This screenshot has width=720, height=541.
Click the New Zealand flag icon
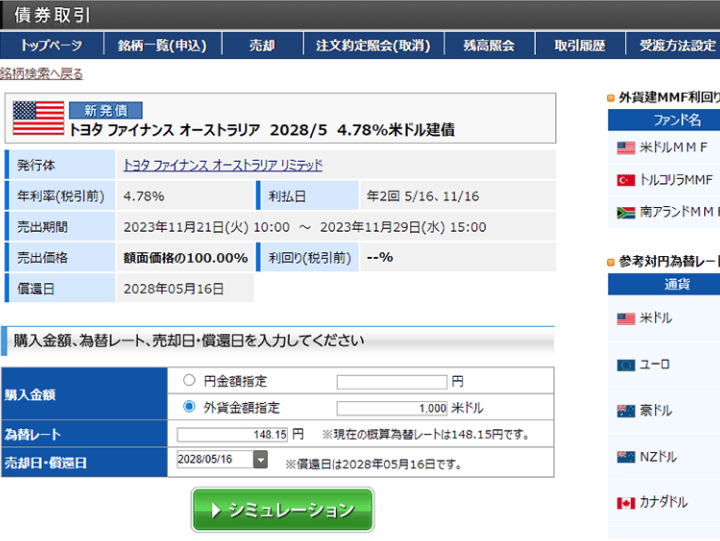coord(626,457)
